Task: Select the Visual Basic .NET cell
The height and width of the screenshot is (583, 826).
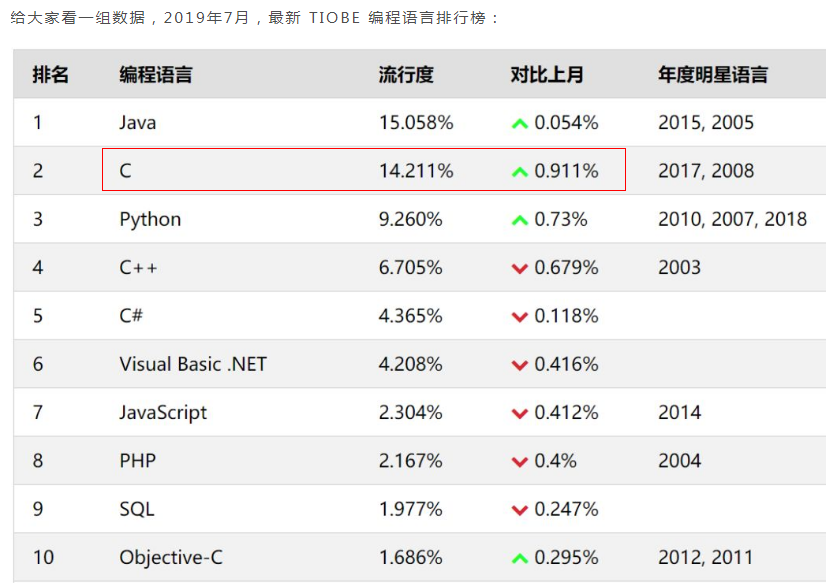Action: pyautogui.click(x=193, y=364)
